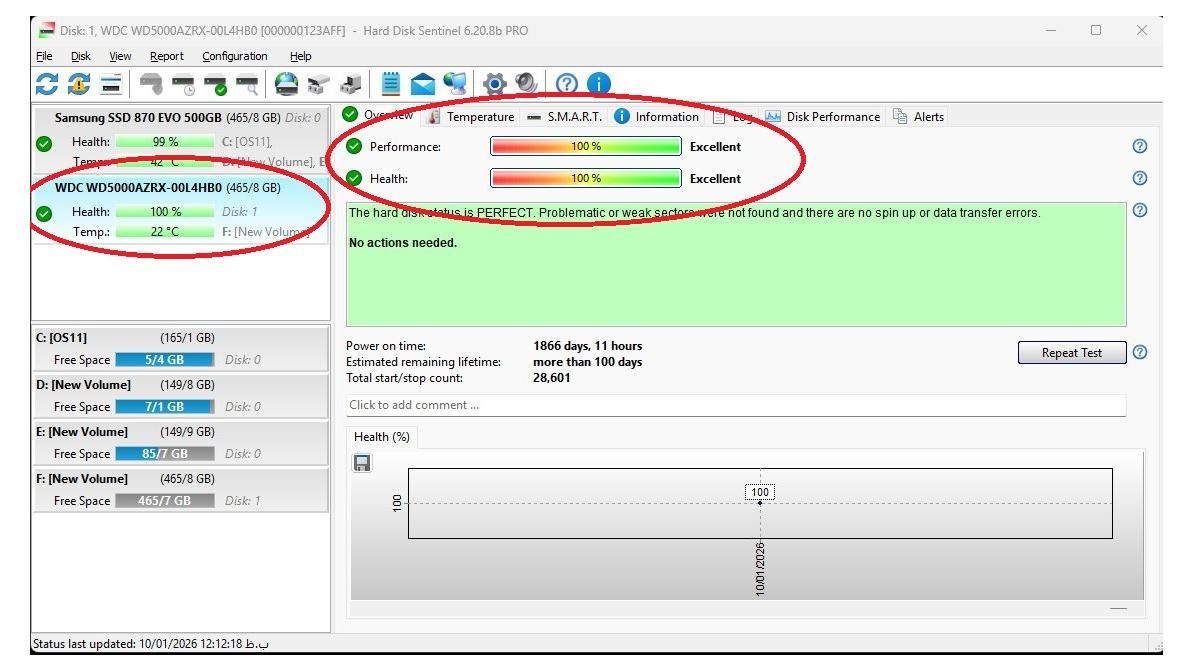
Task: Click the disk with green checkmark icon
Action: 215,84
